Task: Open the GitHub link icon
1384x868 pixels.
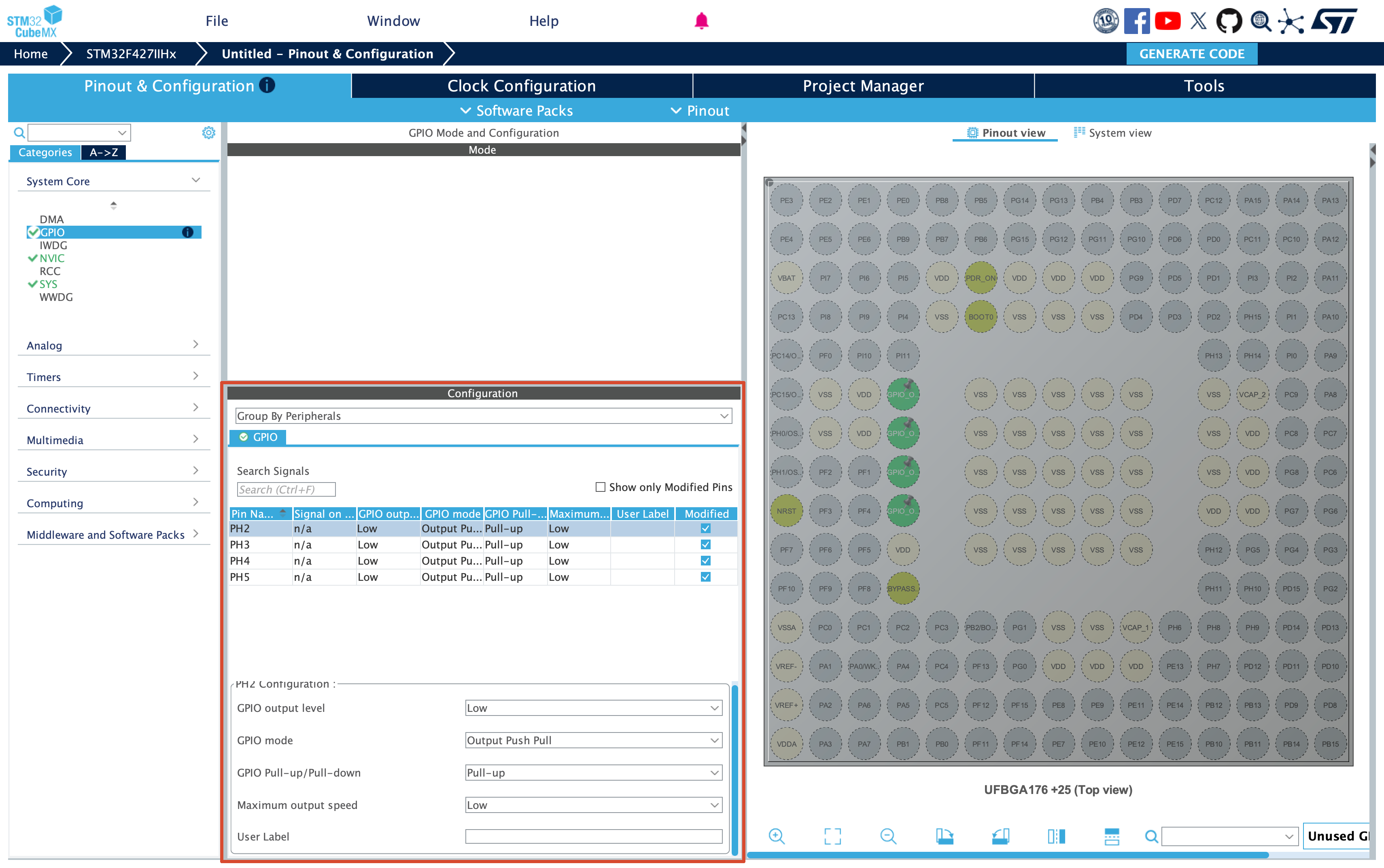Action: (x=1229, y=21)
